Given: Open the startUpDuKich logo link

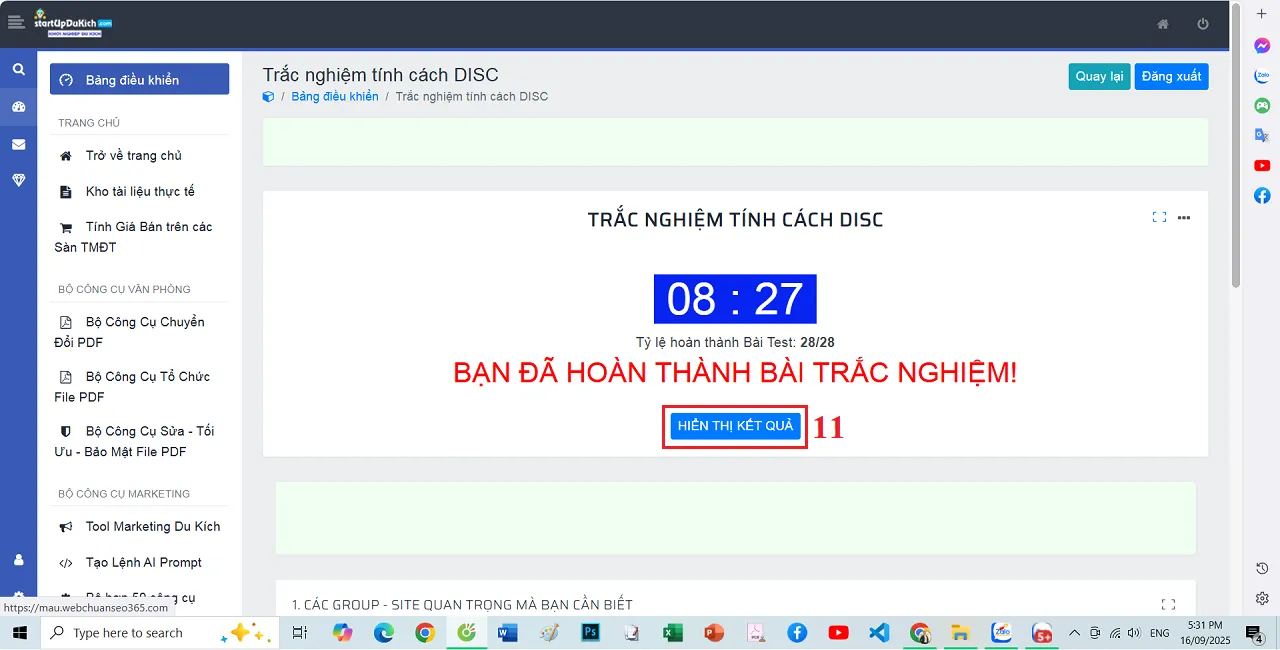Looking at the screenshot, I should 72,24.
